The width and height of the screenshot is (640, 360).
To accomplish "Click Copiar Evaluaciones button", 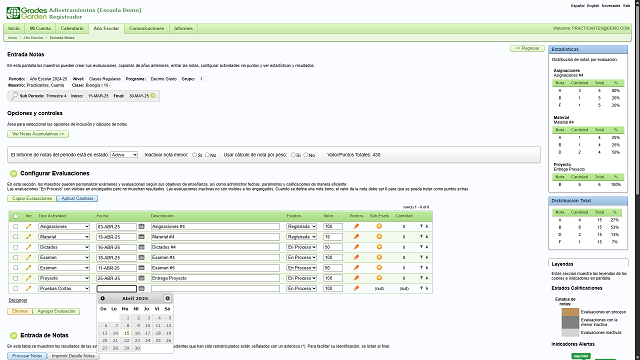I will coord(32,198).
